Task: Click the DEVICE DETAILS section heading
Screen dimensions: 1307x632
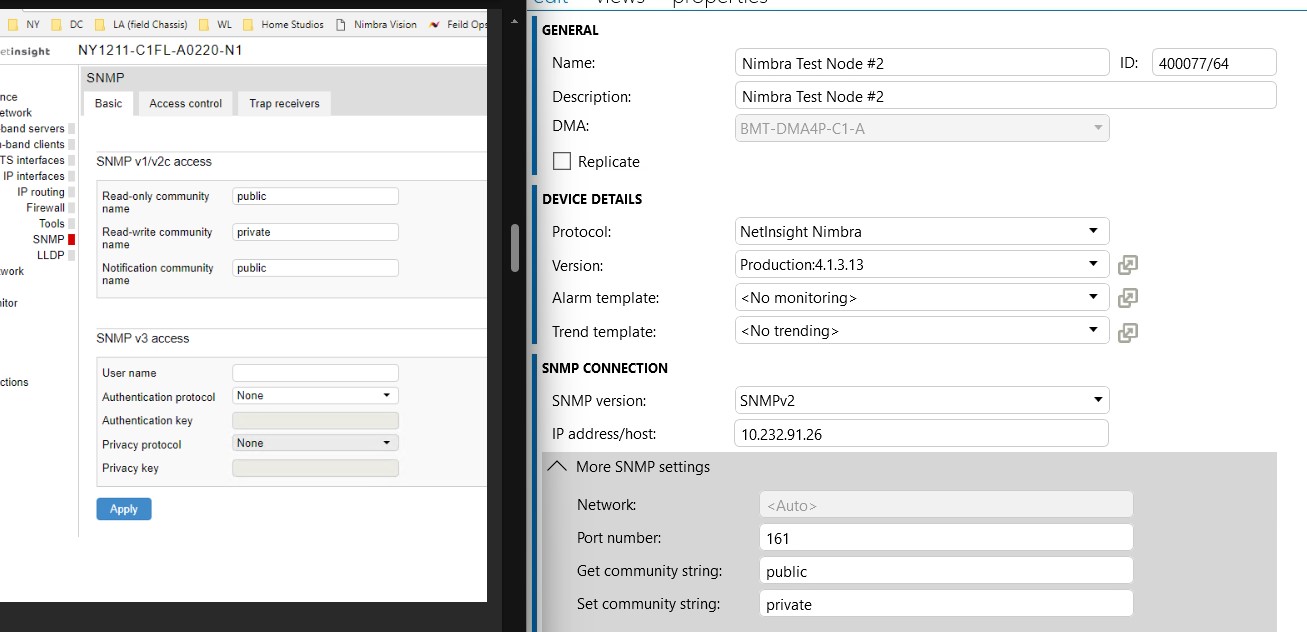Action: pos(592,199)
